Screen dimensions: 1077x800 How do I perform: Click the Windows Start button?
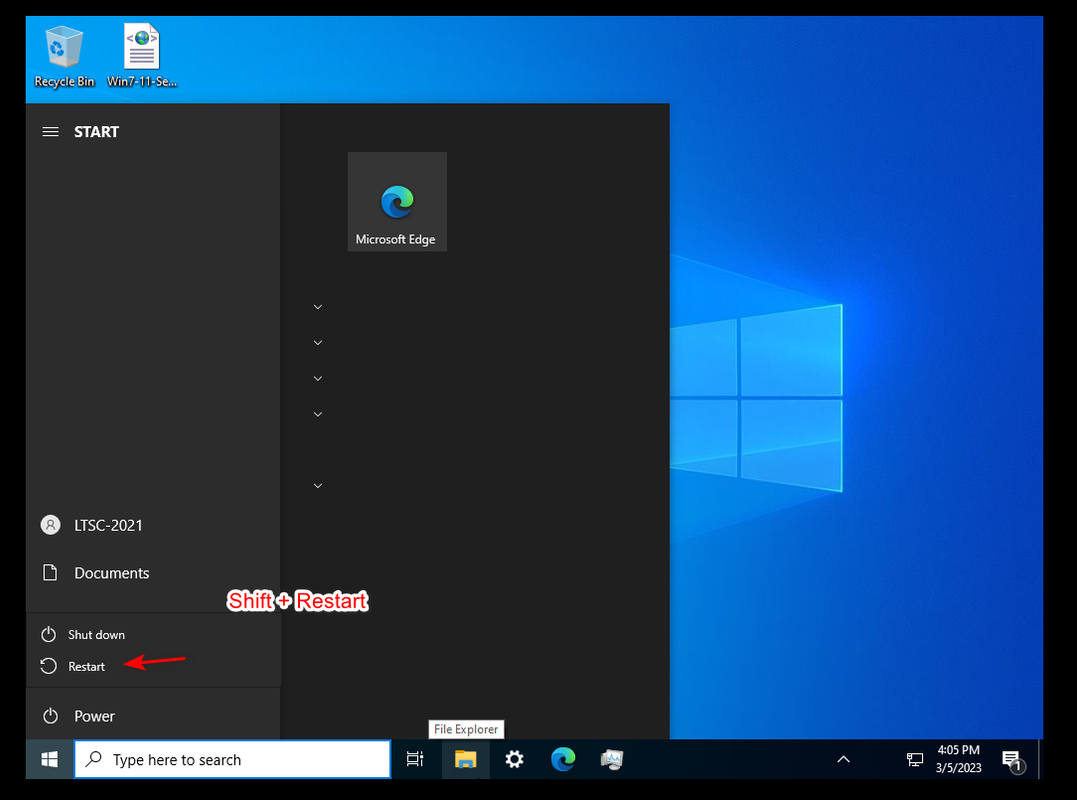pyautogui.click(x=49, y=759)
